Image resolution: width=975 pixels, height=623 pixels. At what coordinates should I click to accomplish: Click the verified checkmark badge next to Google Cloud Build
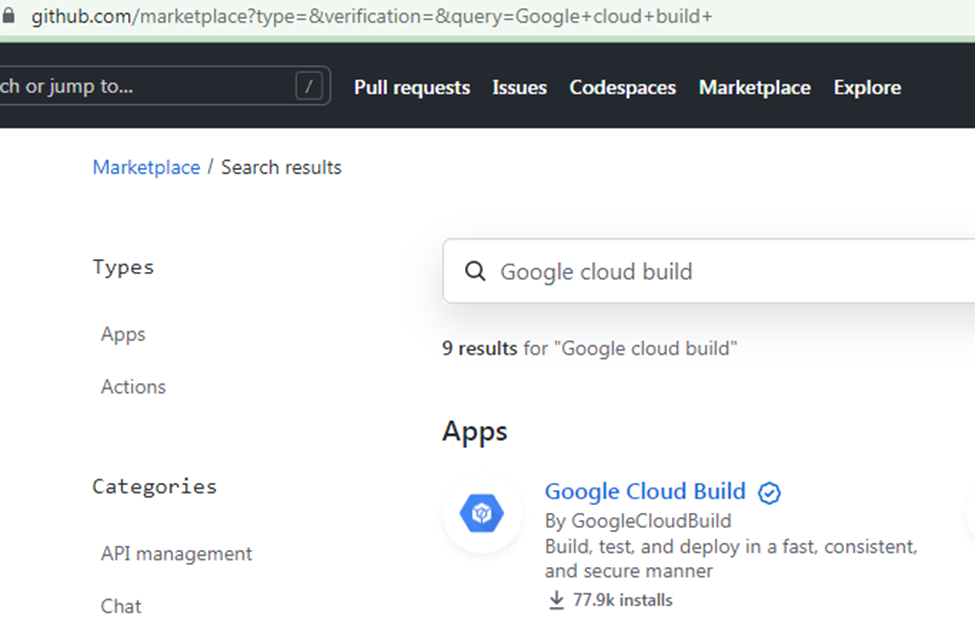pos(769,492)
